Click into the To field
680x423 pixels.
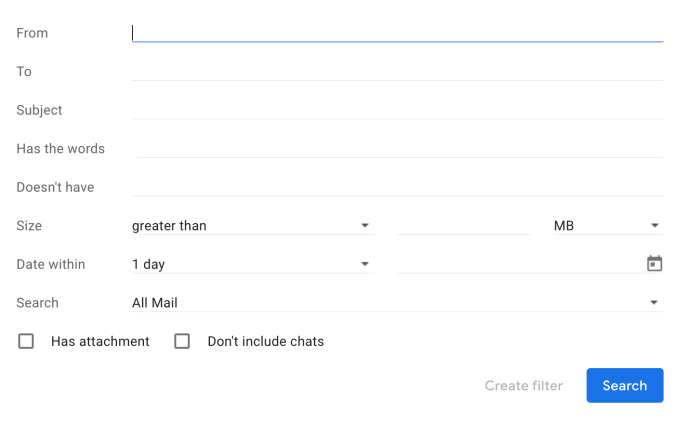coord(397,71)
